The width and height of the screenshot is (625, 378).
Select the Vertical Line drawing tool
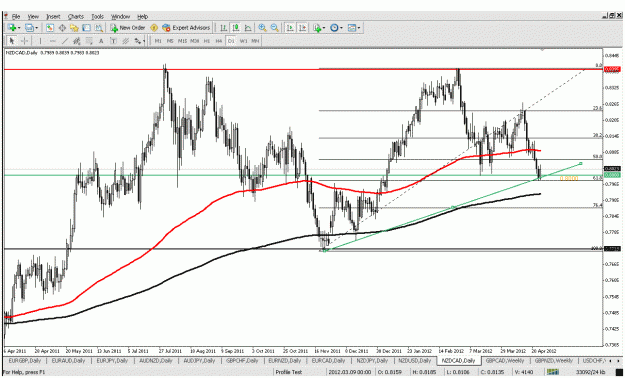pyautogui.click(x=40, y=41)
